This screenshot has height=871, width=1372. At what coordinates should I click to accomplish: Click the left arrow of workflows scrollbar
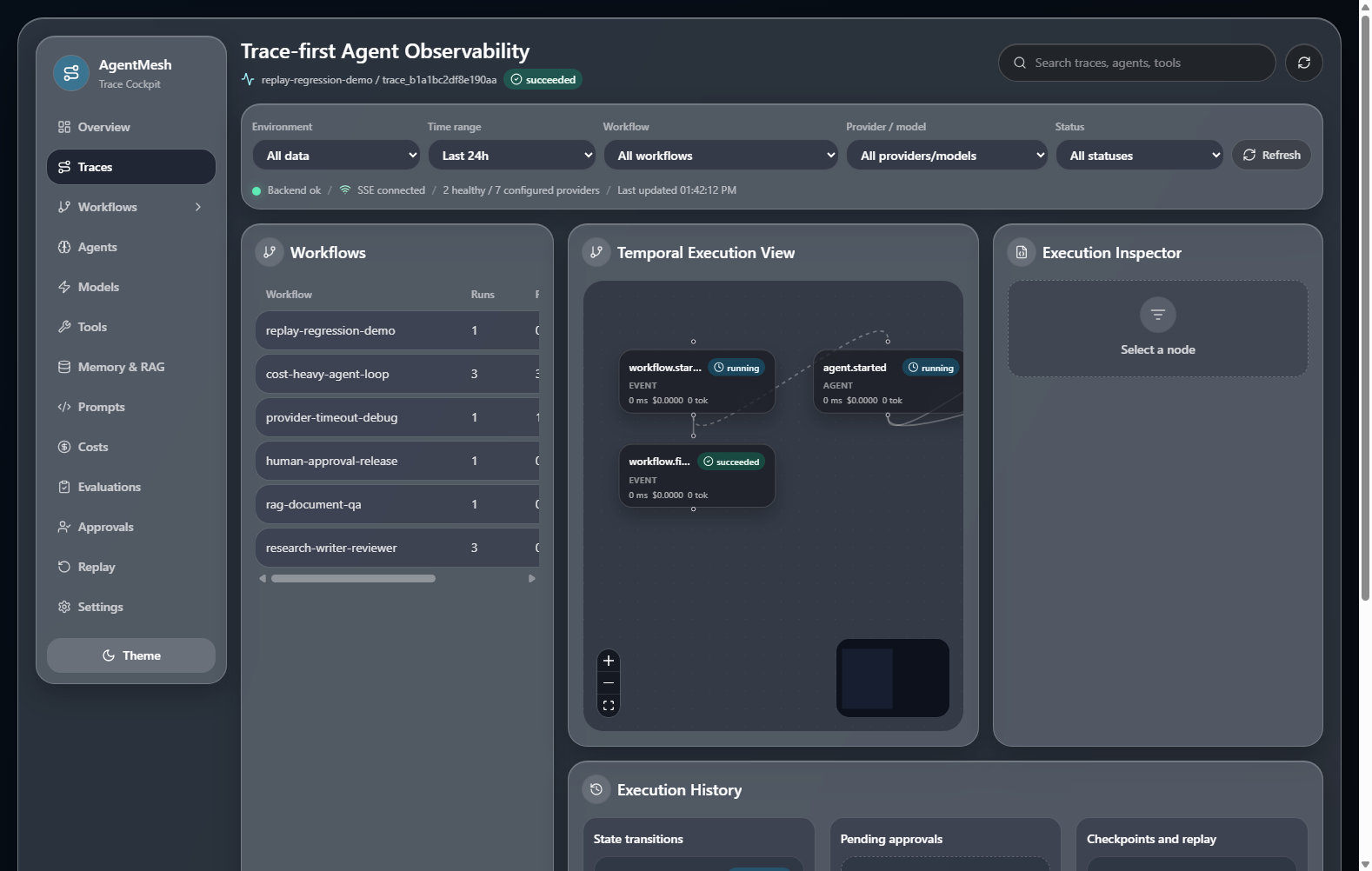click(x=263, y=578)
